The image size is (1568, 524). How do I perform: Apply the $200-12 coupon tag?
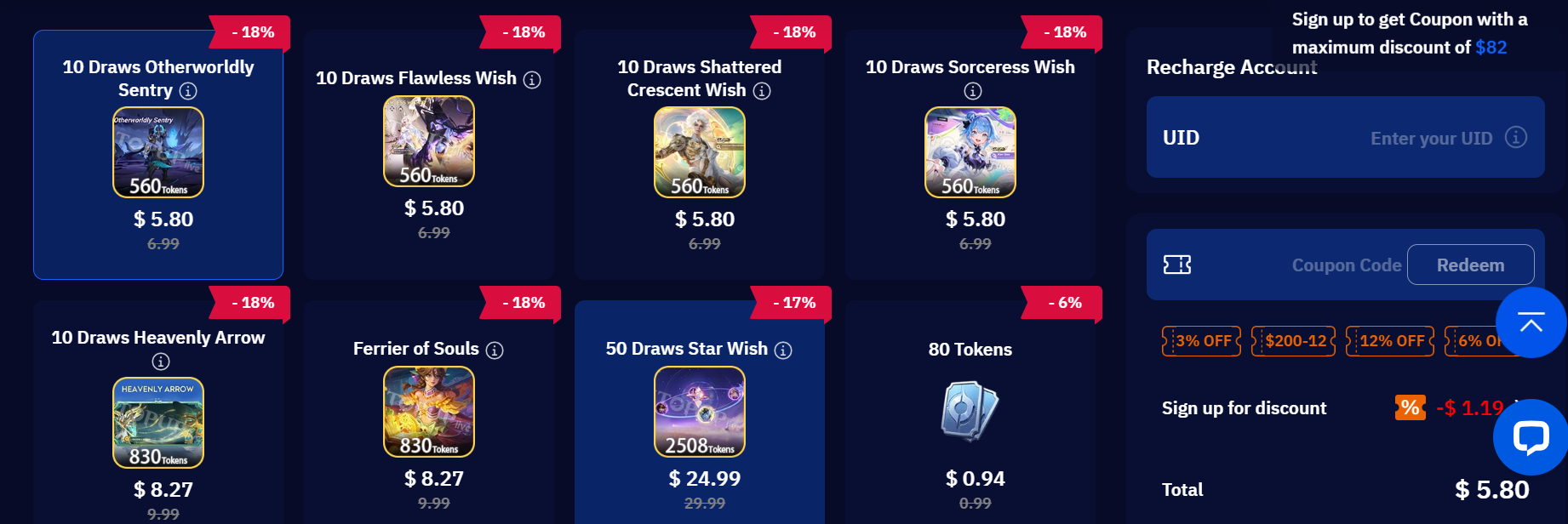click(1293, 341)
